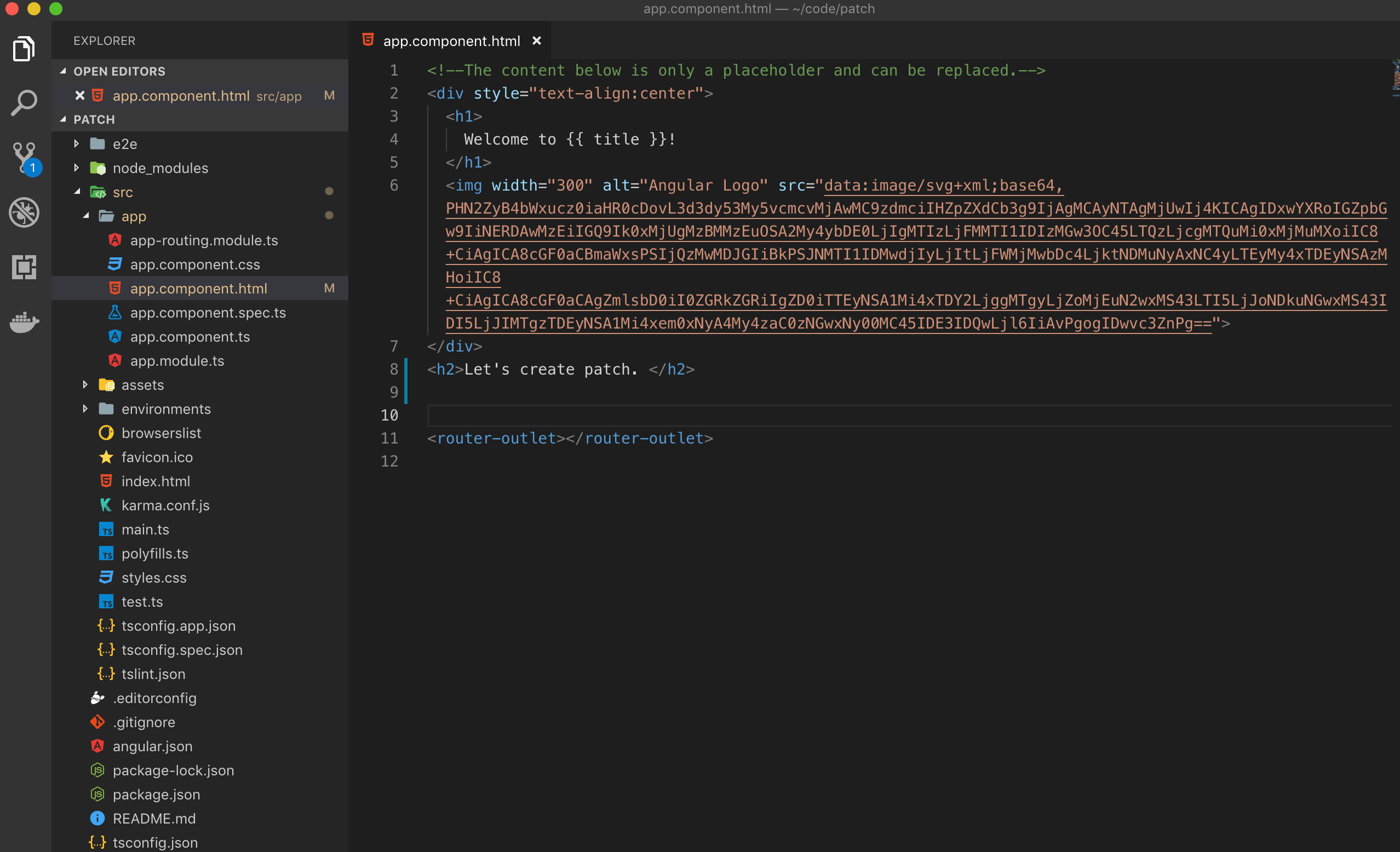The height and width of the screenshot is (852, 1400).
Task: Select app.component.spec.ts in the file tree
Action: 208,313
